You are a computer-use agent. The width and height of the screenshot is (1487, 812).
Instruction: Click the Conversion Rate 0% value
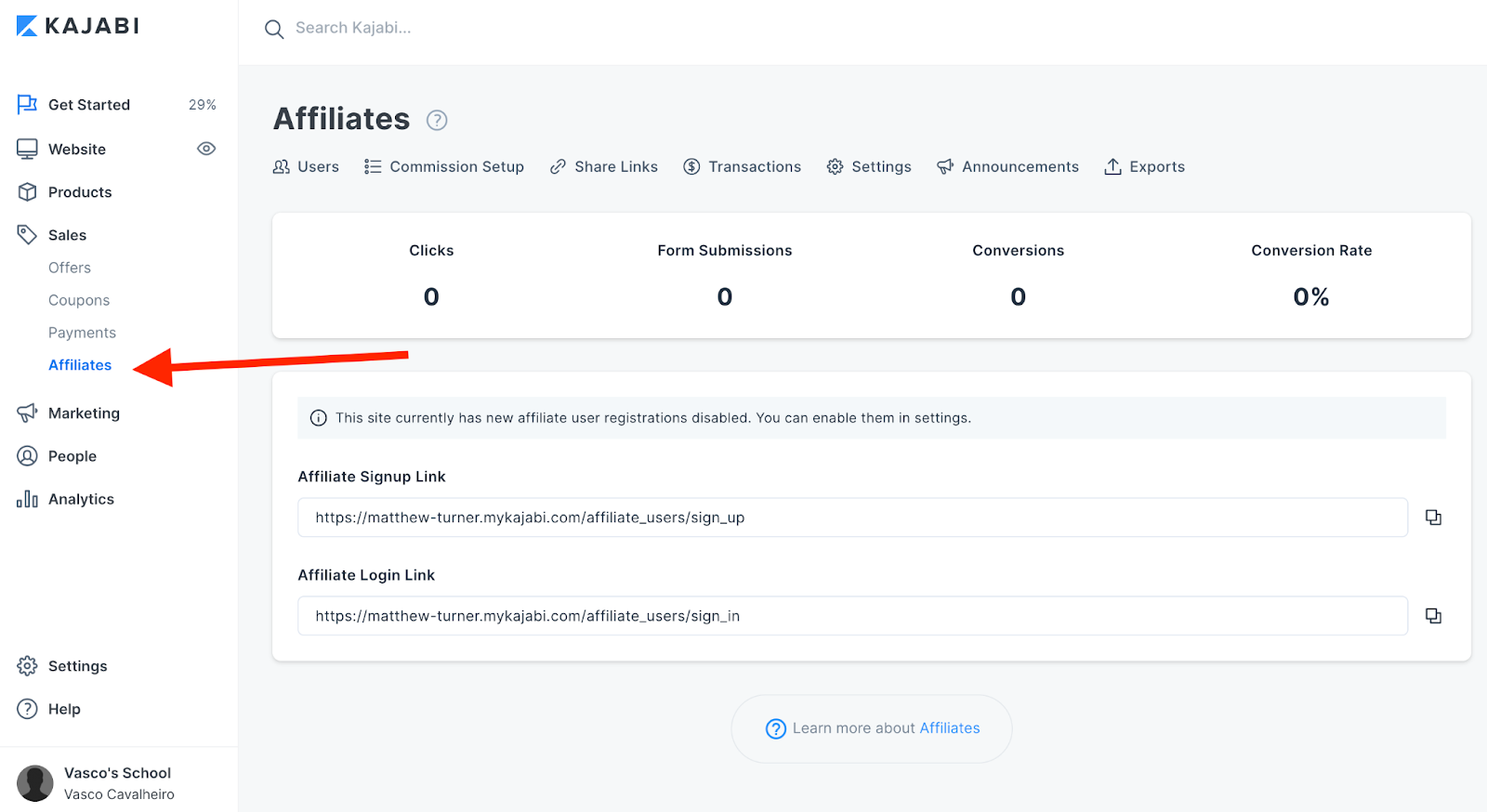[x=1311, y=297]
